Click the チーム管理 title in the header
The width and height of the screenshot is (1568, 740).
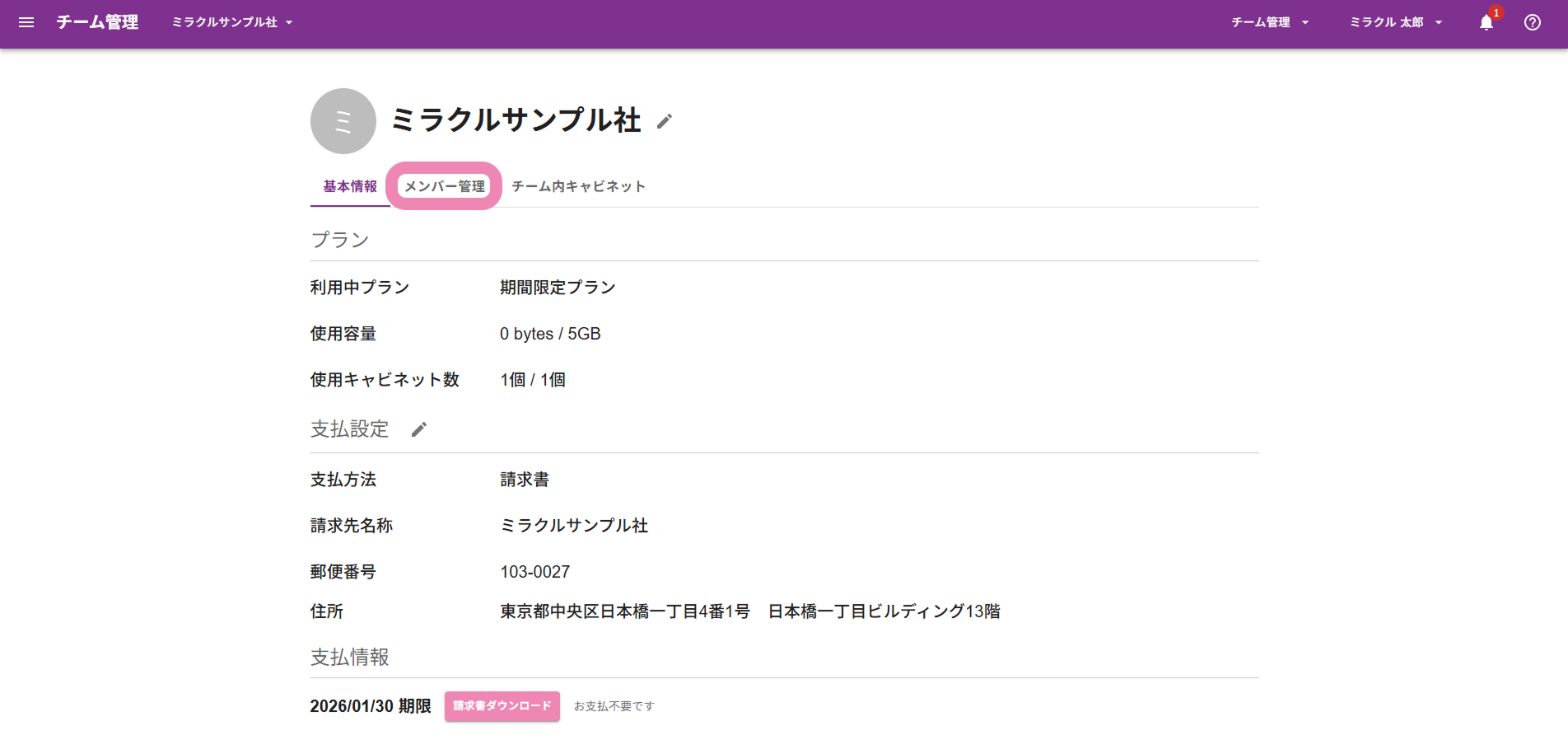click(x=97, y=22)
